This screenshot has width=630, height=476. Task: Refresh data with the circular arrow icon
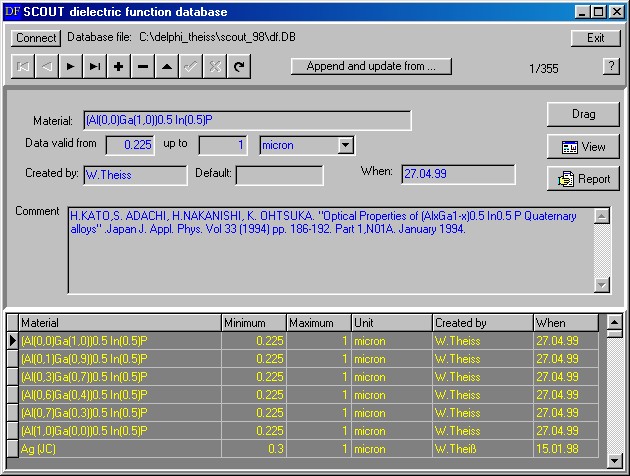(x=238, y=67)
